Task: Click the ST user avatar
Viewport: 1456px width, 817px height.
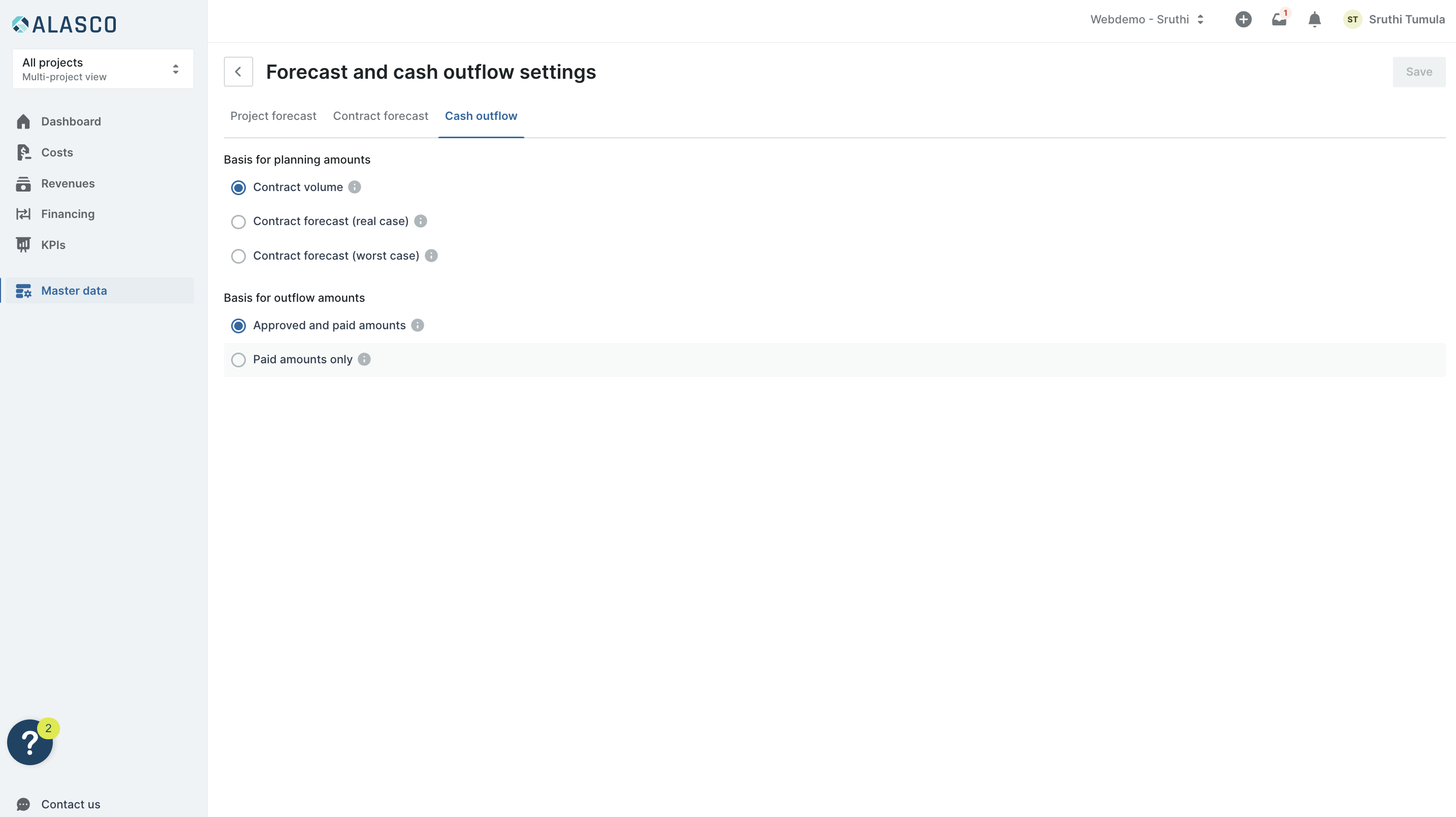Action: click(x=1352, y=19)
